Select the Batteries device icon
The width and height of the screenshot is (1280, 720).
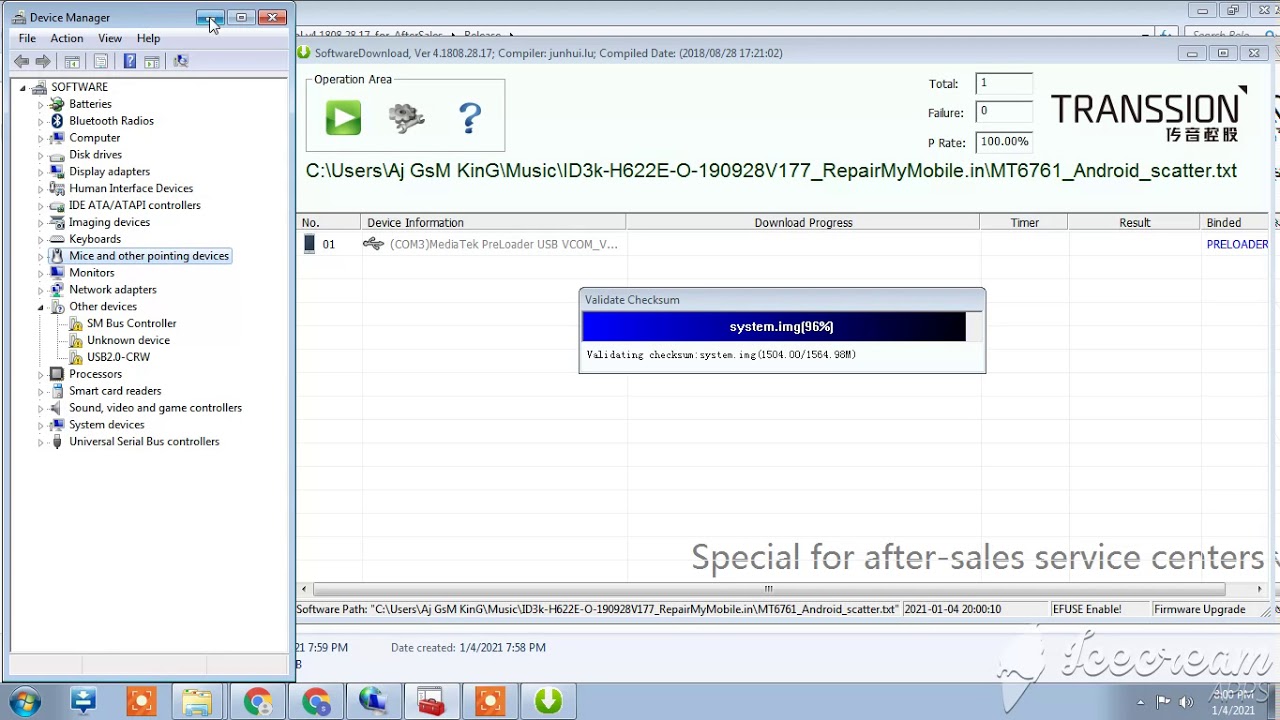(57, 104)
